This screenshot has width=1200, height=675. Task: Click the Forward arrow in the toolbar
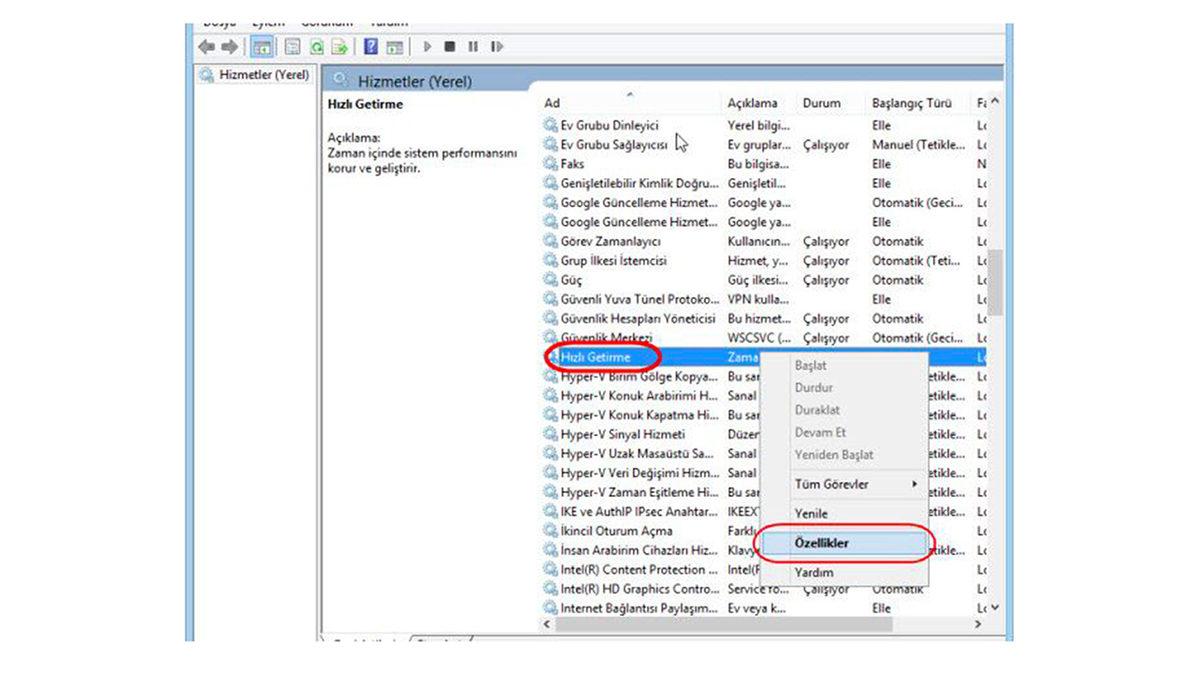(230, 47)
